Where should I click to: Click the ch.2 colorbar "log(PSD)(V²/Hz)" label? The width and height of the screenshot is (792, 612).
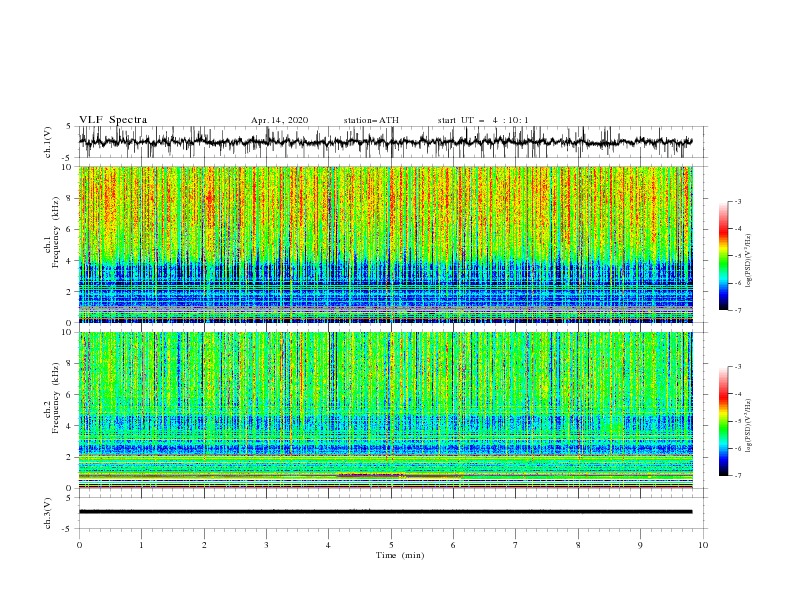click(749, 426)
